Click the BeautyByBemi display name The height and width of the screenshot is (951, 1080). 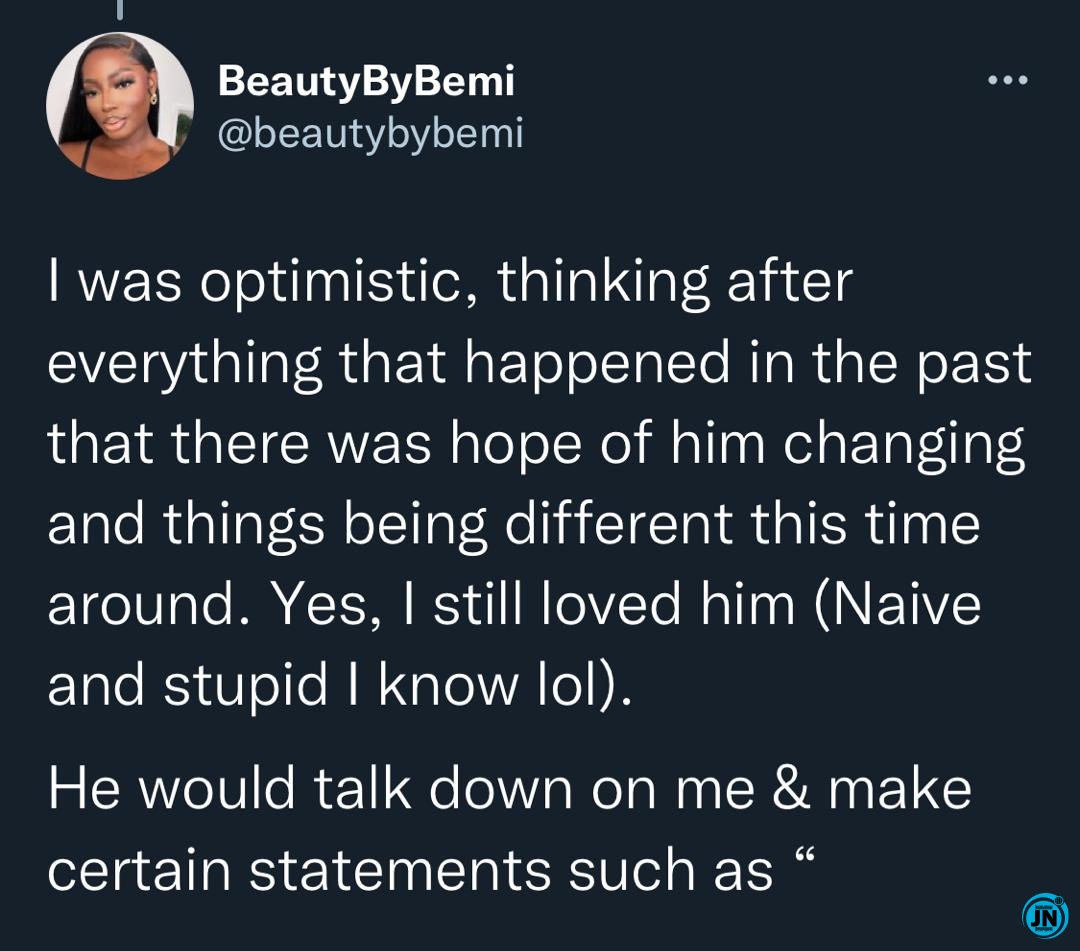(x=366, y=82)
